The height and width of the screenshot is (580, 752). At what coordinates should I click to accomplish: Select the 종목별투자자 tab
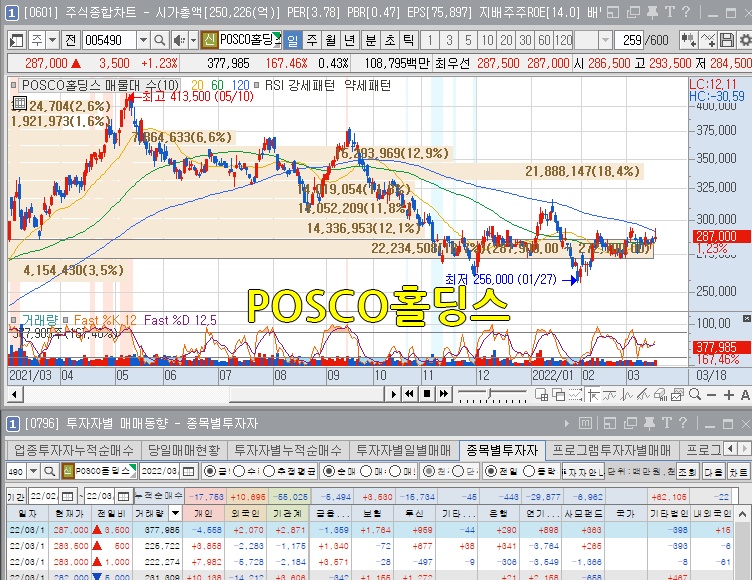click(x=502, y=450)
